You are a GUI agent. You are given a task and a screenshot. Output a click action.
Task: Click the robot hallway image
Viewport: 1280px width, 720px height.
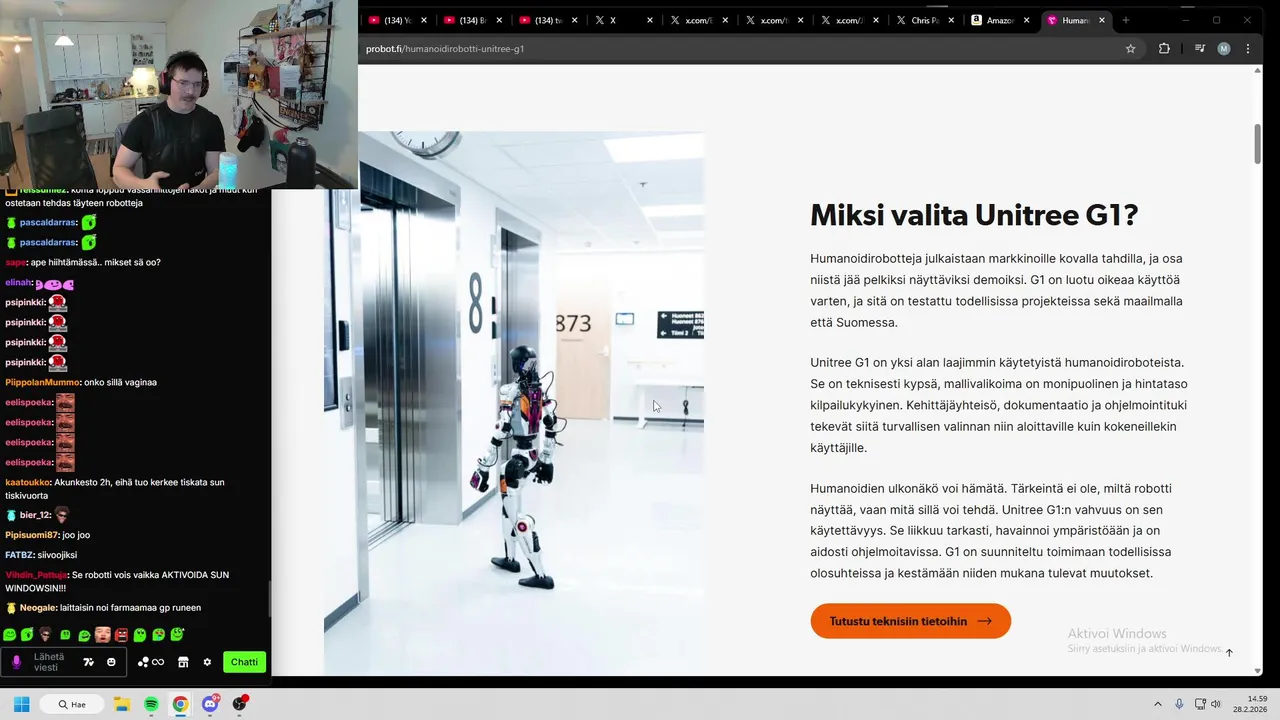click(x=514, y=403)
